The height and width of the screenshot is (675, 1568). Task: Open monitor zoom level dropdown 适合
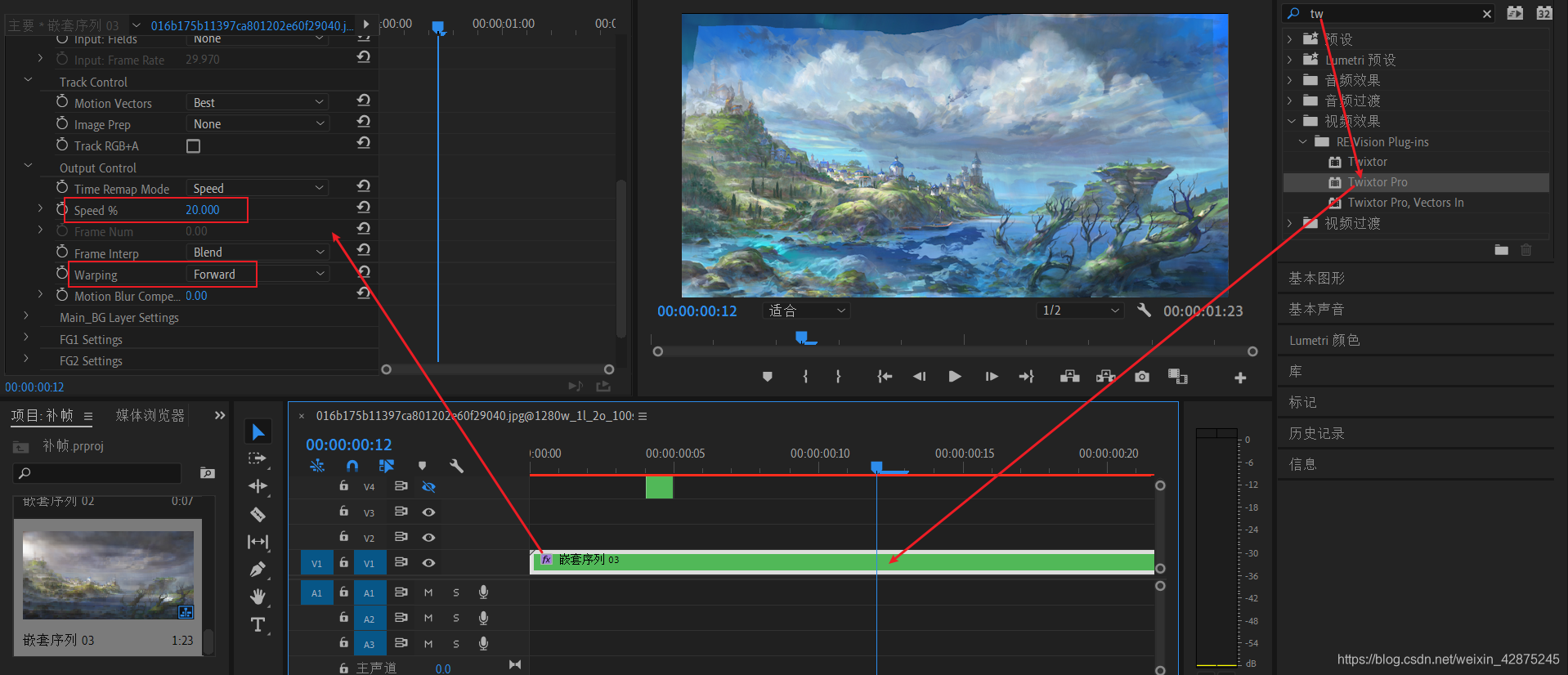point(807,311)
